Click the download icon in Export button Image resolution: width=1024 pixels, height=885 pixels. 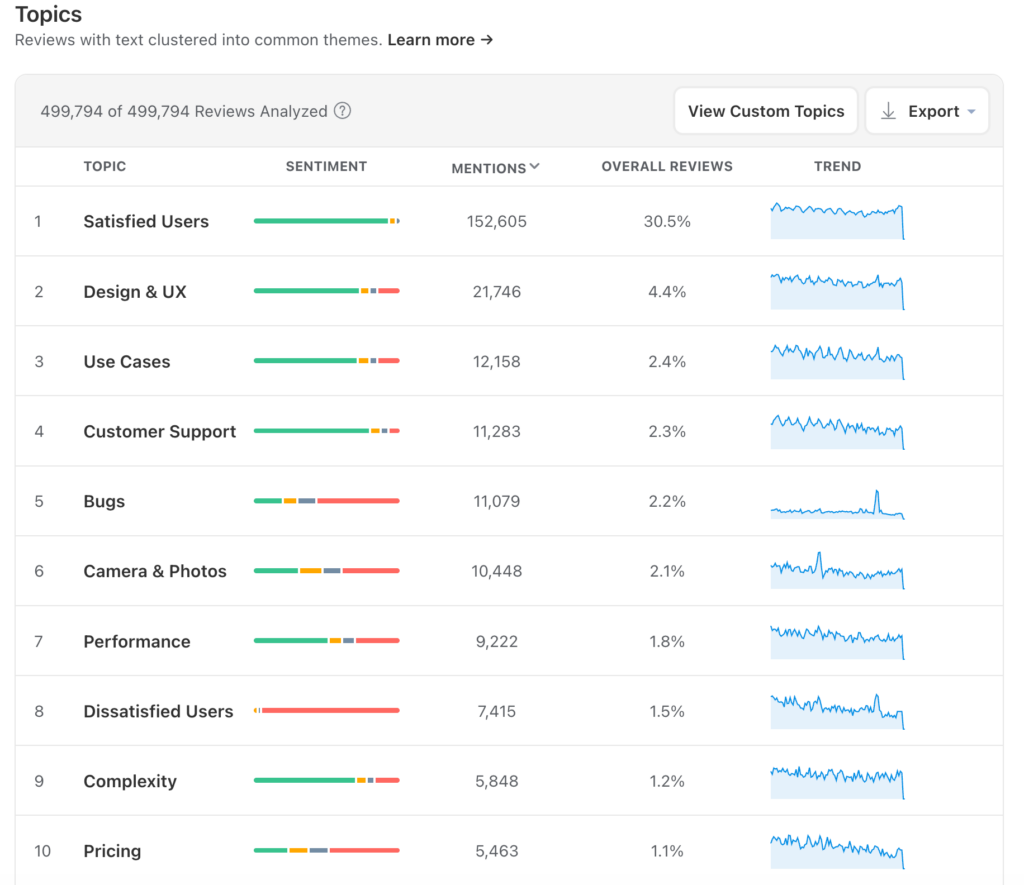pyautogui.click(x=888, y=111)
